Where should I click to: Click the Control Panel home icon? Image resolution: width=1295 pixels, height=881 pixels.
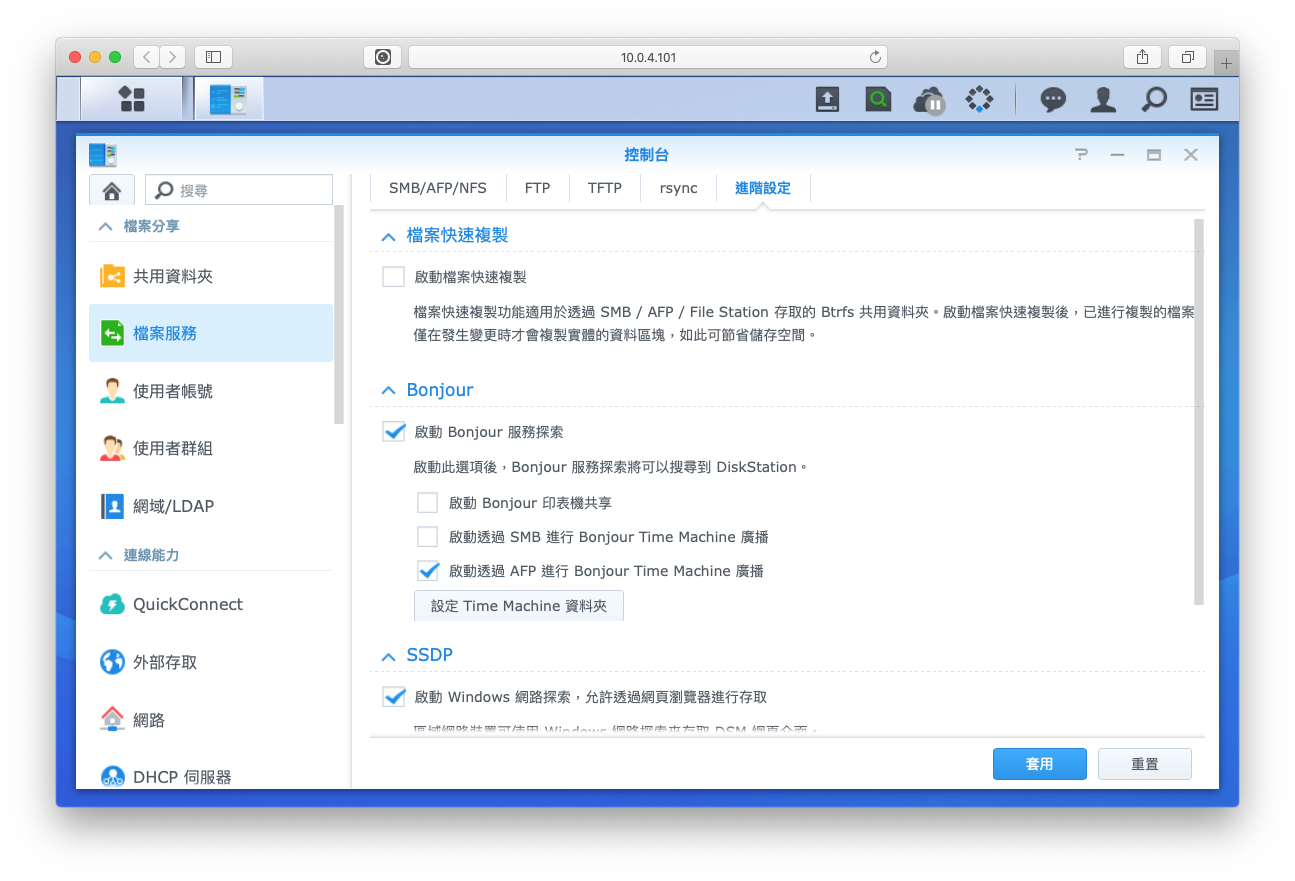click(x=112, y=190)
